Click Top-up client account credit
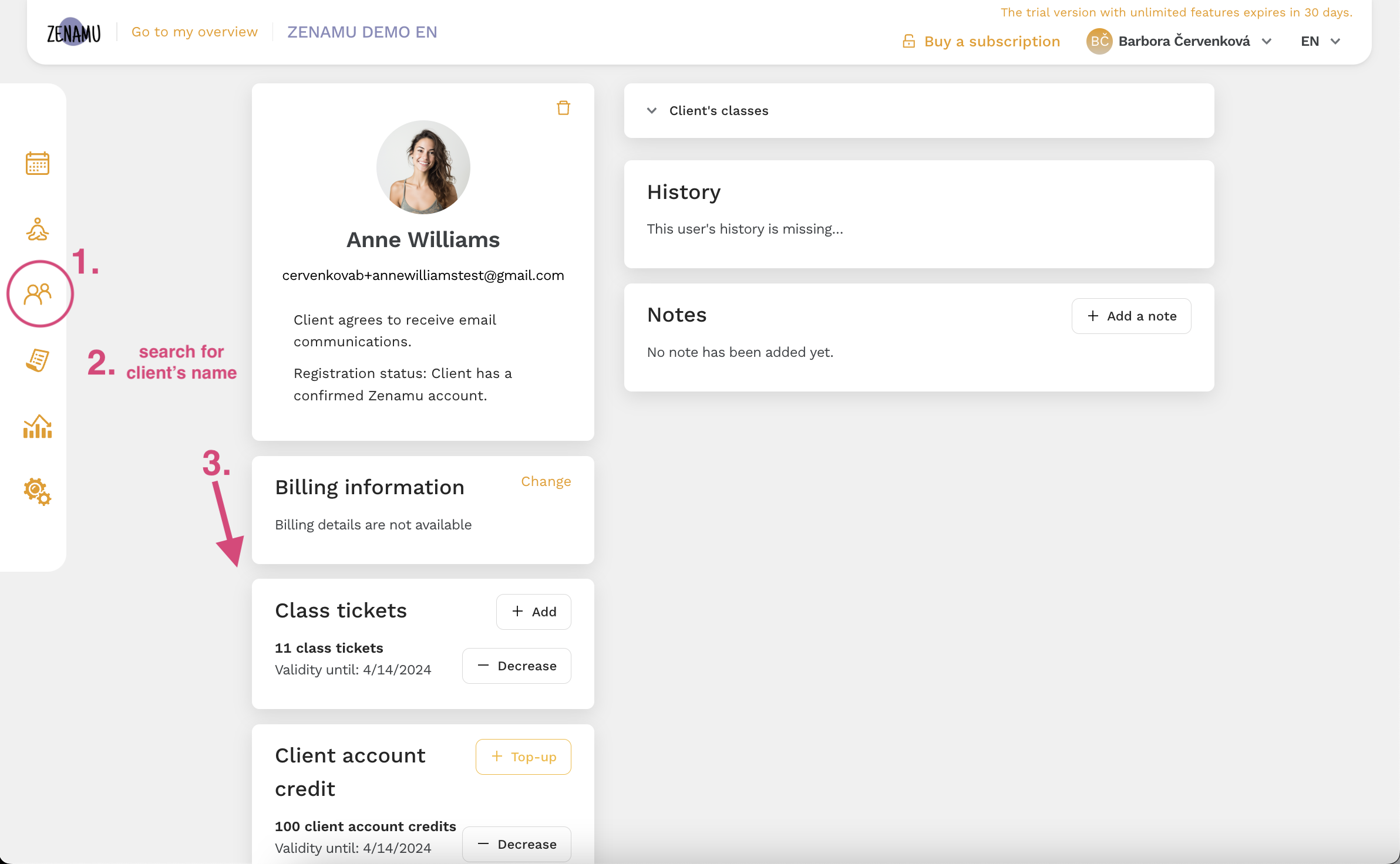The width and height of the screenshot is (1400, 864). (x=523, y=756)
